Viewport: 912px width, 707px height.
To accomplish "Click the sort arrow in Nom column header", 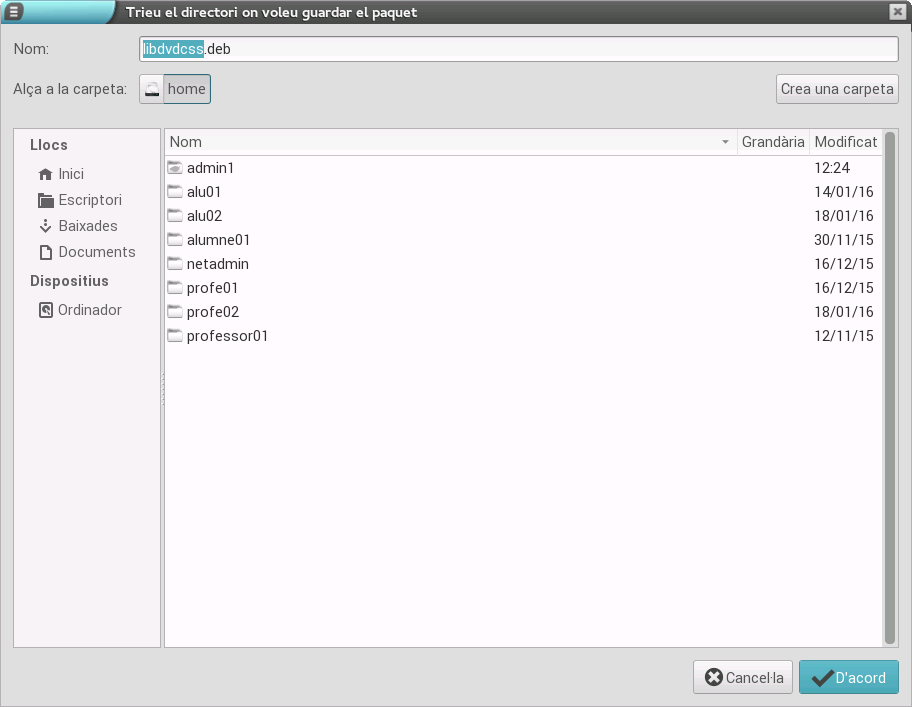I will (x=725, y=142).
